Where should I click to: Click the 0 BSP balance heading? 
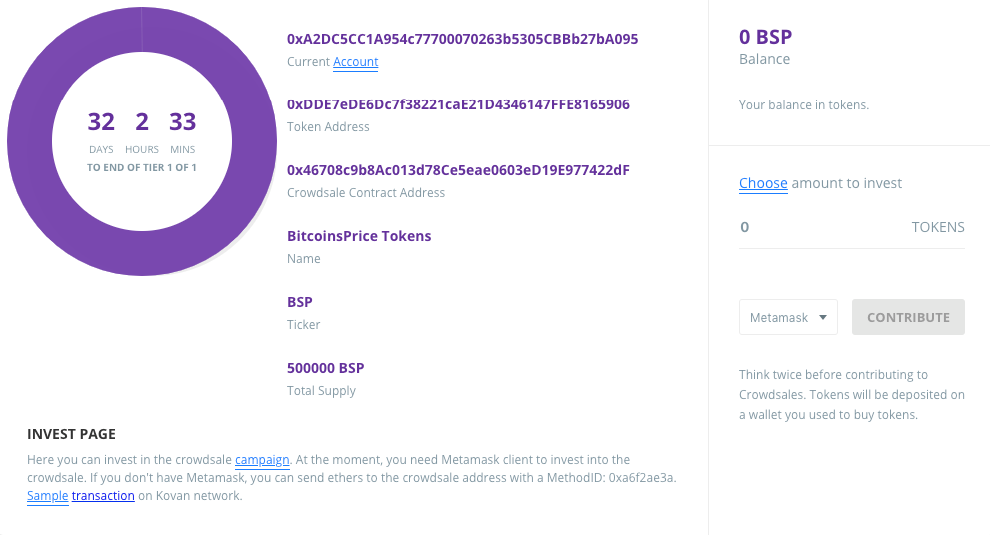[x=765, y=37]
